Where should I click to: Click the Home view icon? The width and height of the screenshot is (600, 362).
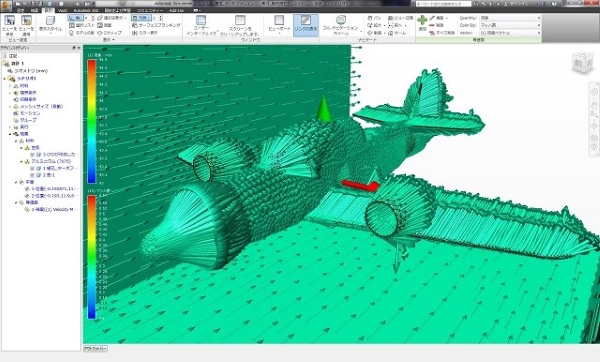pos(397,33)
